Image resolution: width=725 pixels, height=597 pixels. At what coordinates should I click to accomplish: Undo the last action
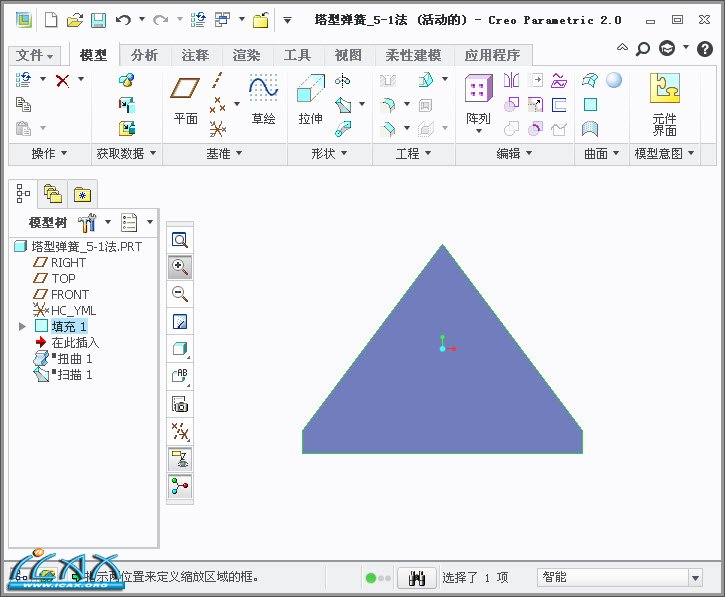123,20
